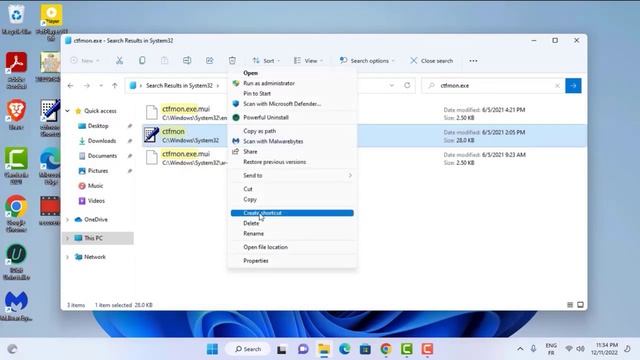
Task: Click into the ctfmon.exe search field
Action: [x=494, y=86]
